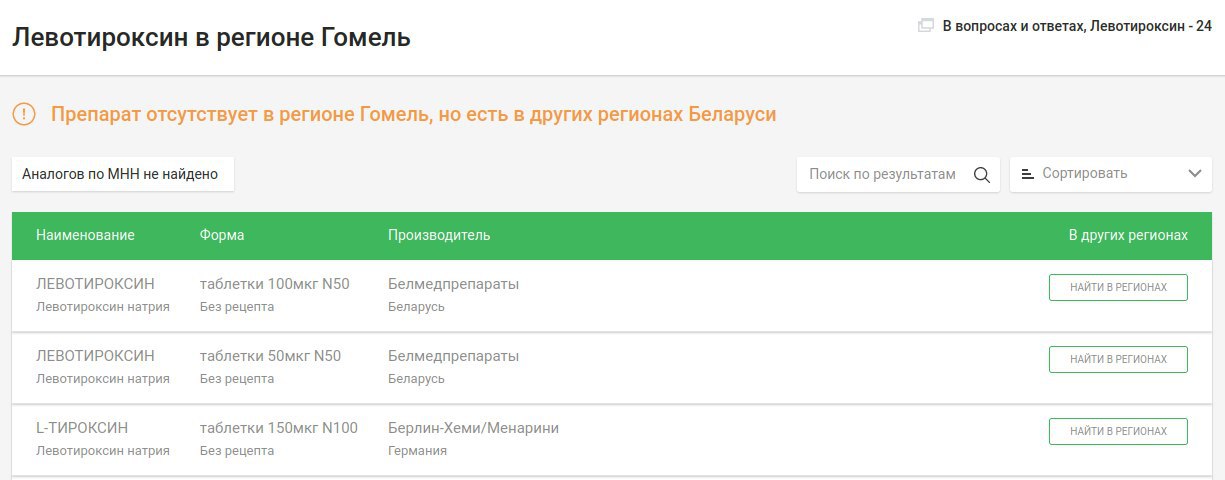Find Левотироксин 50мкг N50 in other regions
The image size is (1225, 480).
coord(1118,359)
